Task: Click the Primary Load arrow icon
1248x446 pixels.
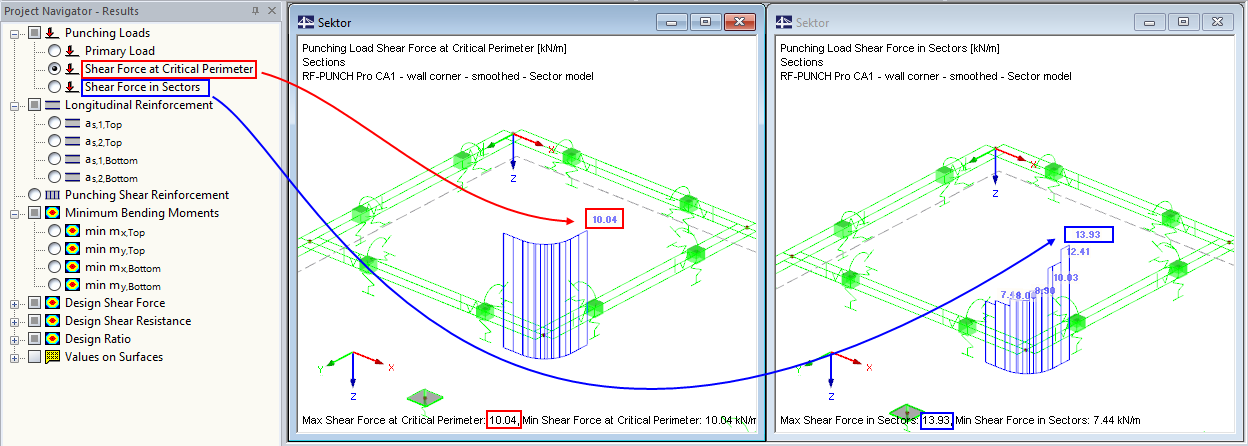Action: click(71, 51)
